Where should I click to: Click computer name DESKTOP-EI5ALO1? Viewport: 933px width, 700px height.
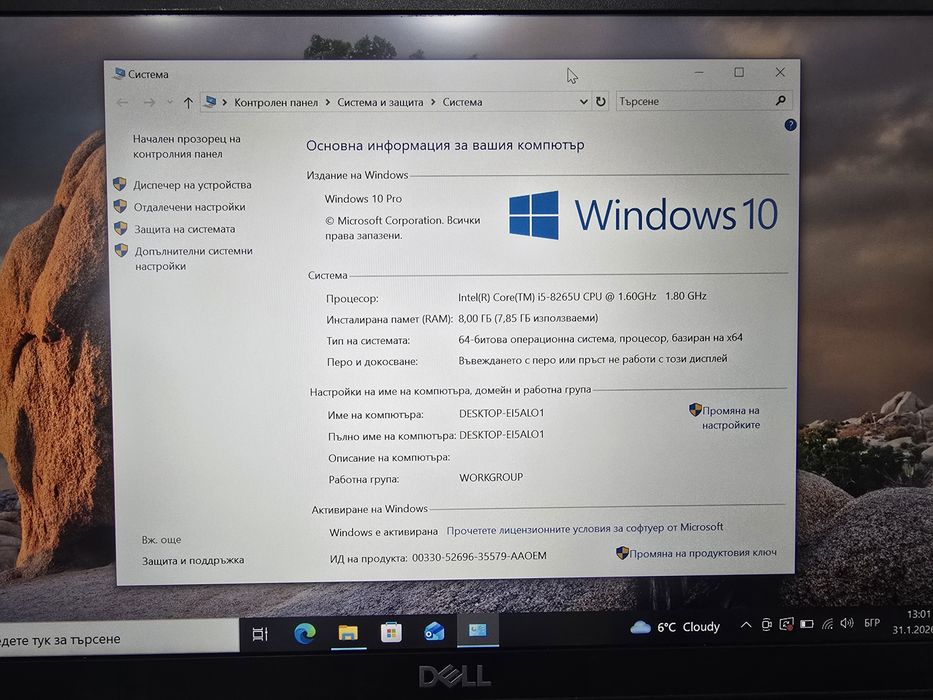[502, 413]
